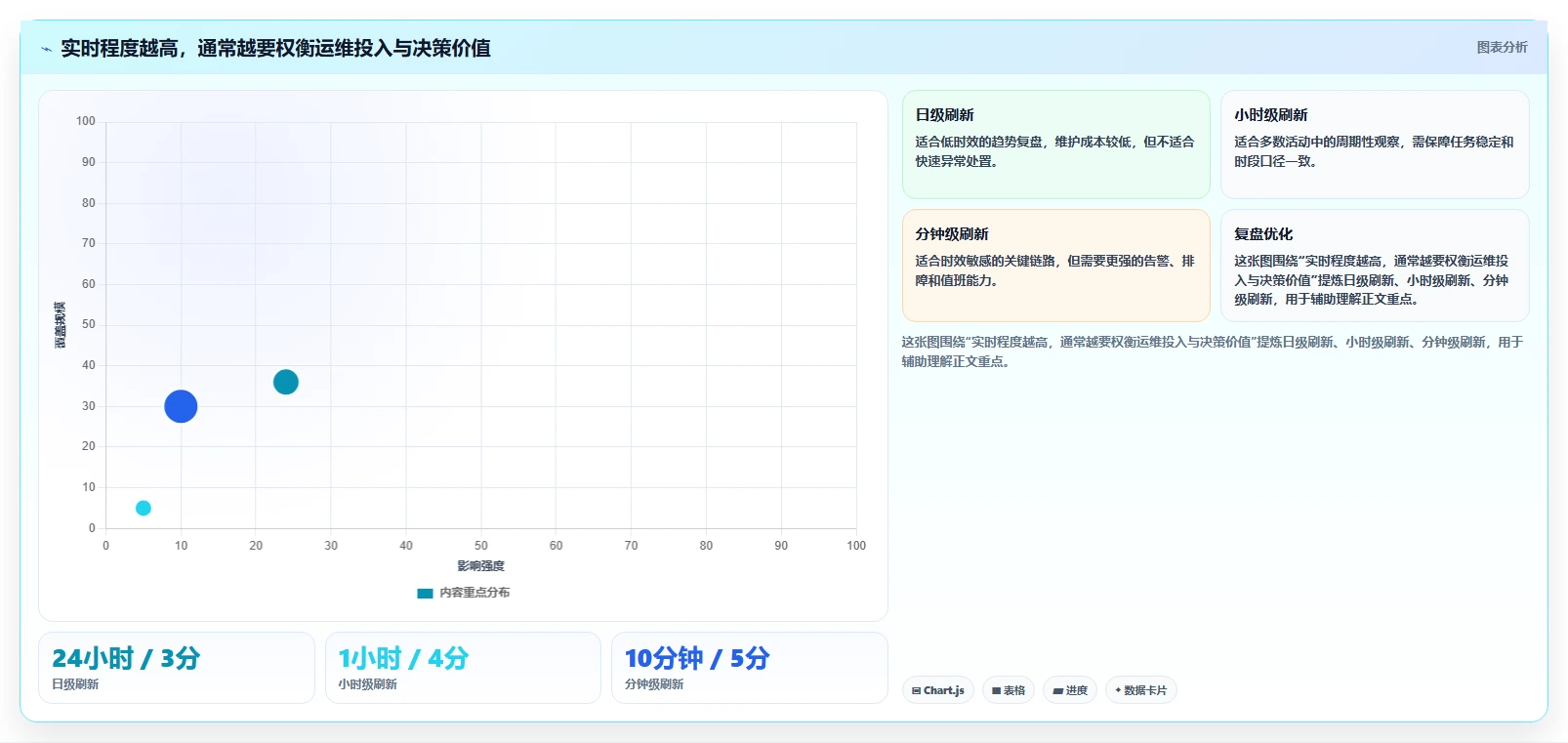
Task: Click the teal bubble near x=24
Action: 286,382
